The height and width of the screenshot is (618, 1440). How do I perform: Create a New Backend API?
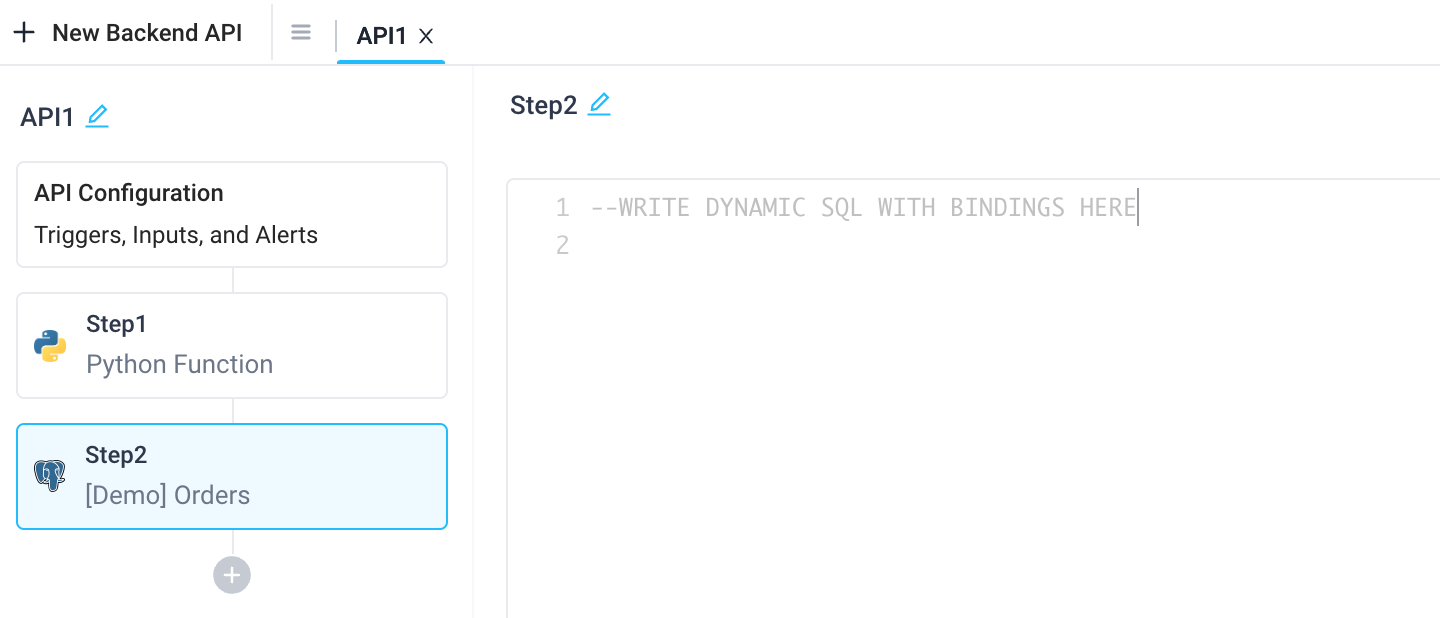point(147,32)
